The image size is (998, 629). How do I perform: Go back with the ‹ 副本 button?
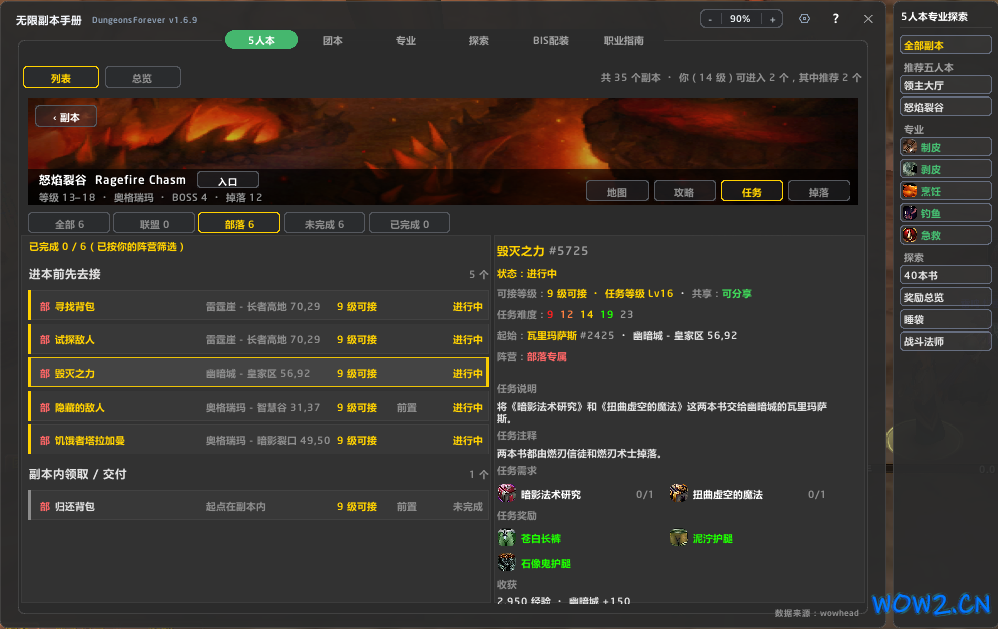[66, 117]
